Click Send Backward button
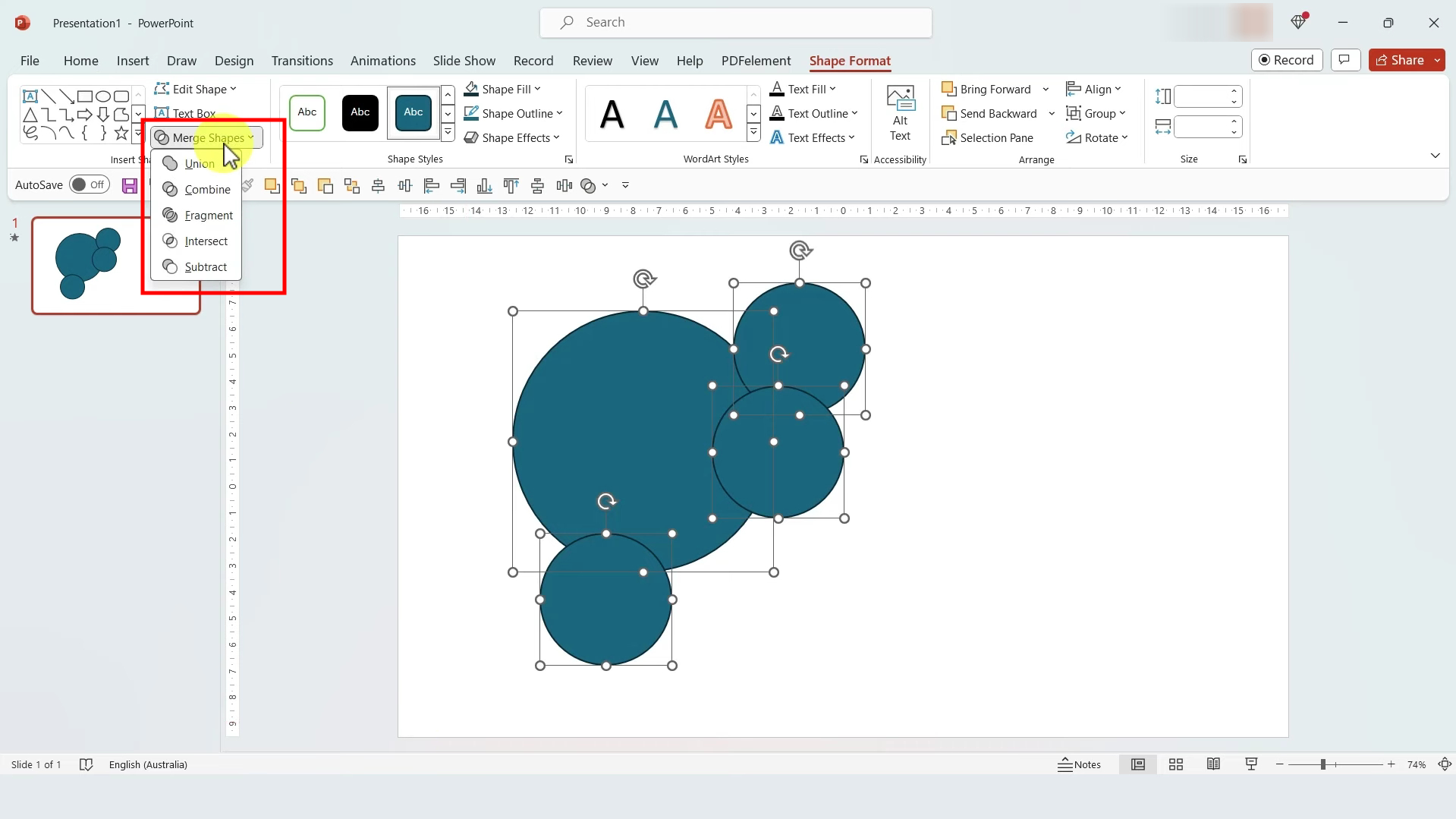Viewport: 1456px width, 819px height. [x=989, y=113]
